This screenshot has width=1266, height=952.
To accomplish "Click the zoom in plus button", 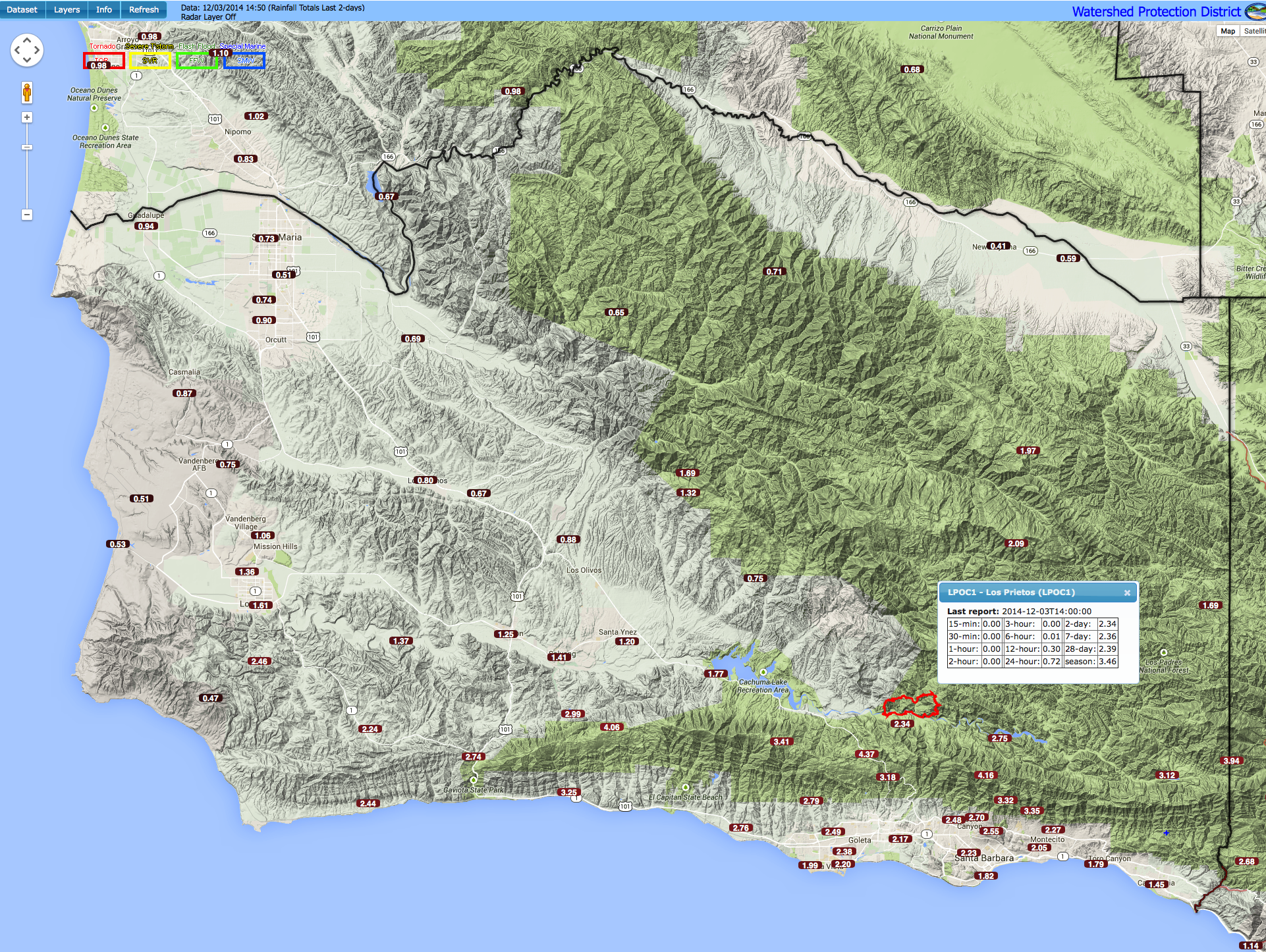I will click(x=27, y=117).
